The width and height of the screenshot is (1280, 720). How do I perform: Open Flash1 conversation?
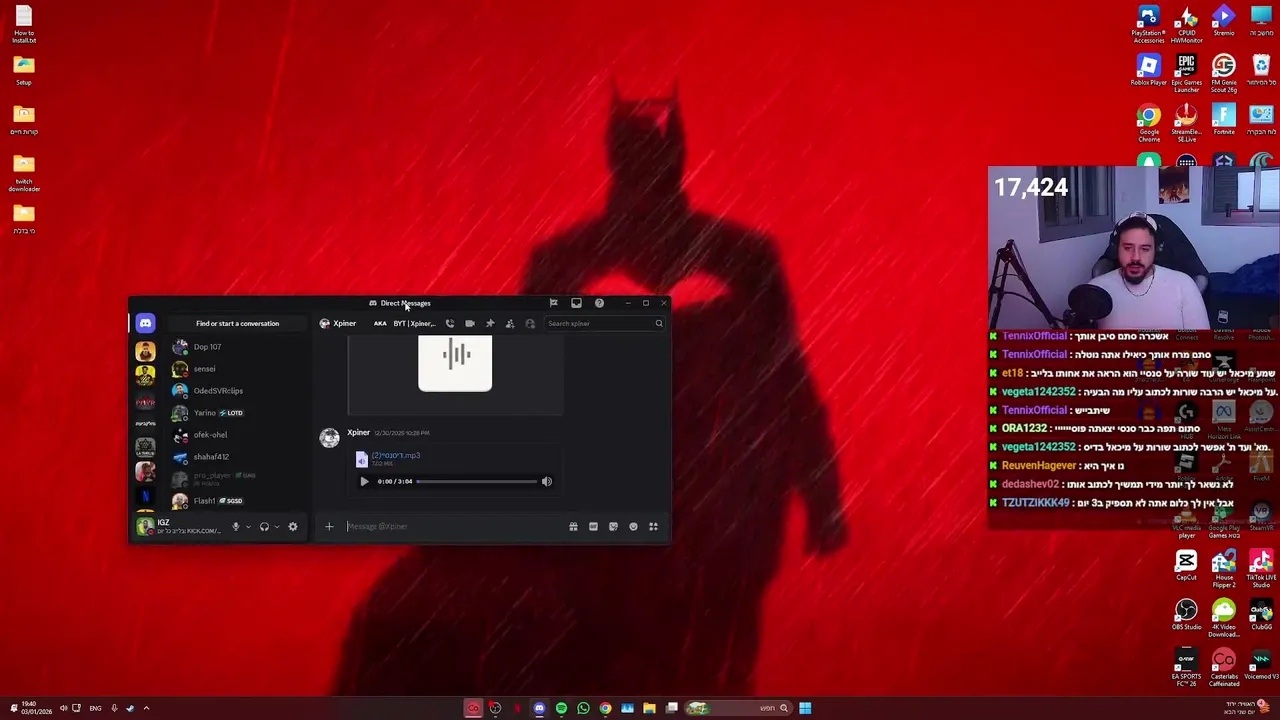tap(237, 501)
